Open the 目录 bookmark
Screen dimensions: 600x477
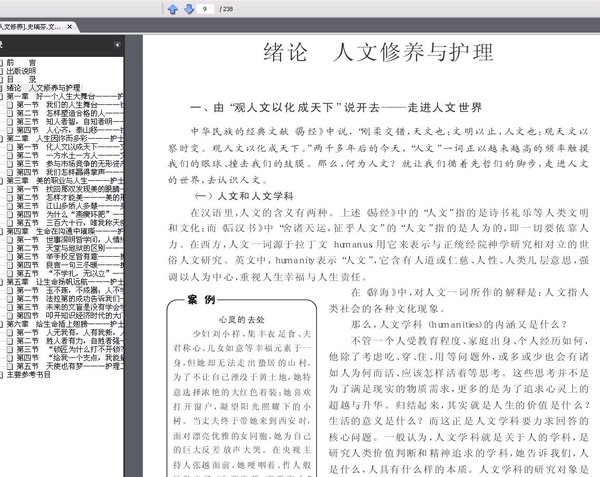(x=21, y=79)
